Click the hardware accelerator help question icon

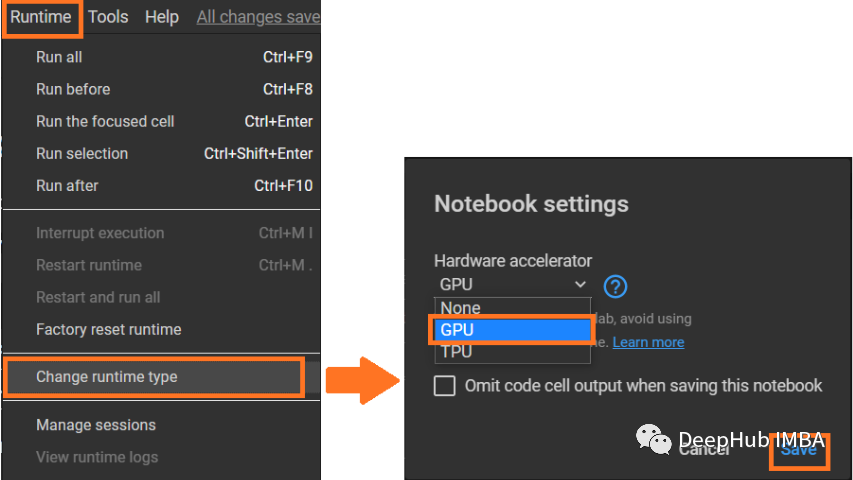point(615,286)
